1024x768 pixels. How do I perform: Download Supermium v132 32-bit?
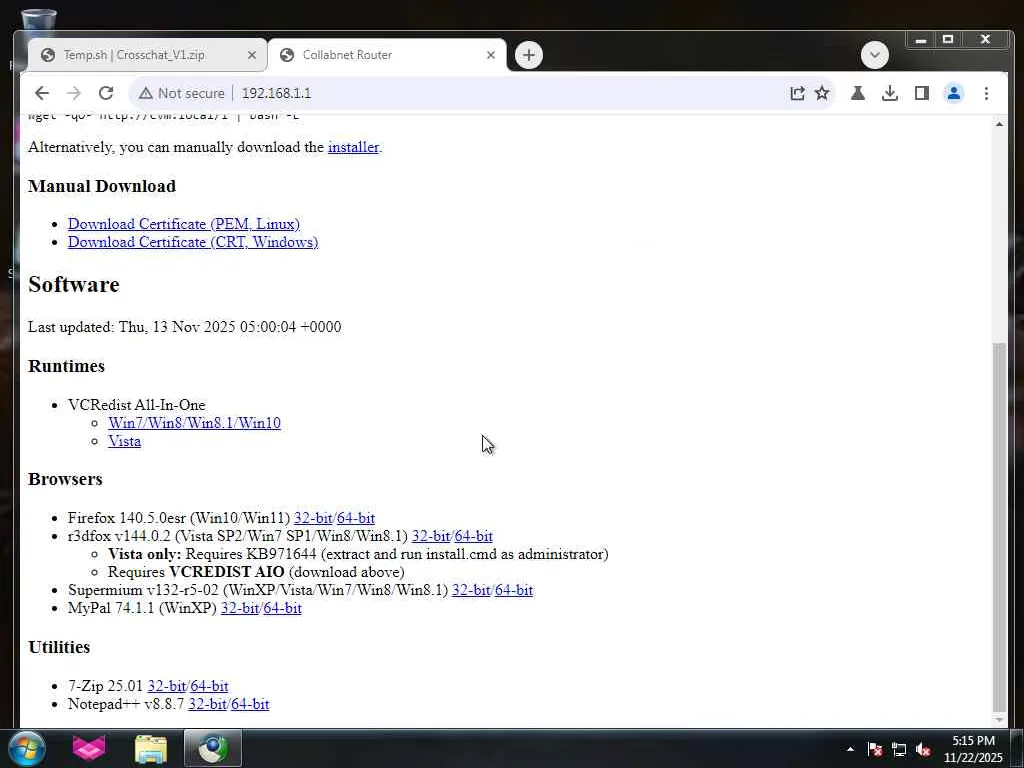pos(471,590)
